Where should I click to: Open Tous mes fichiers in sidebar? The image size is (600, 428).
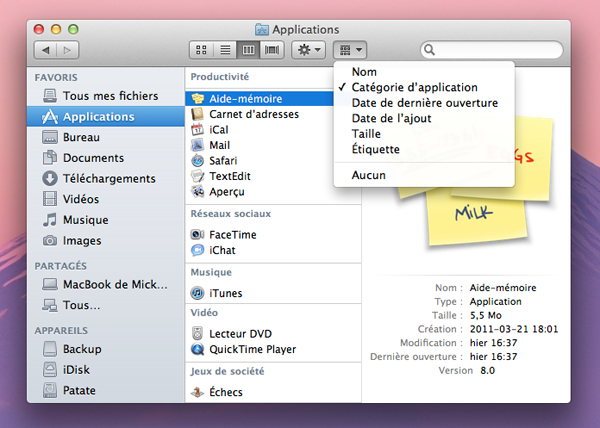106,96
